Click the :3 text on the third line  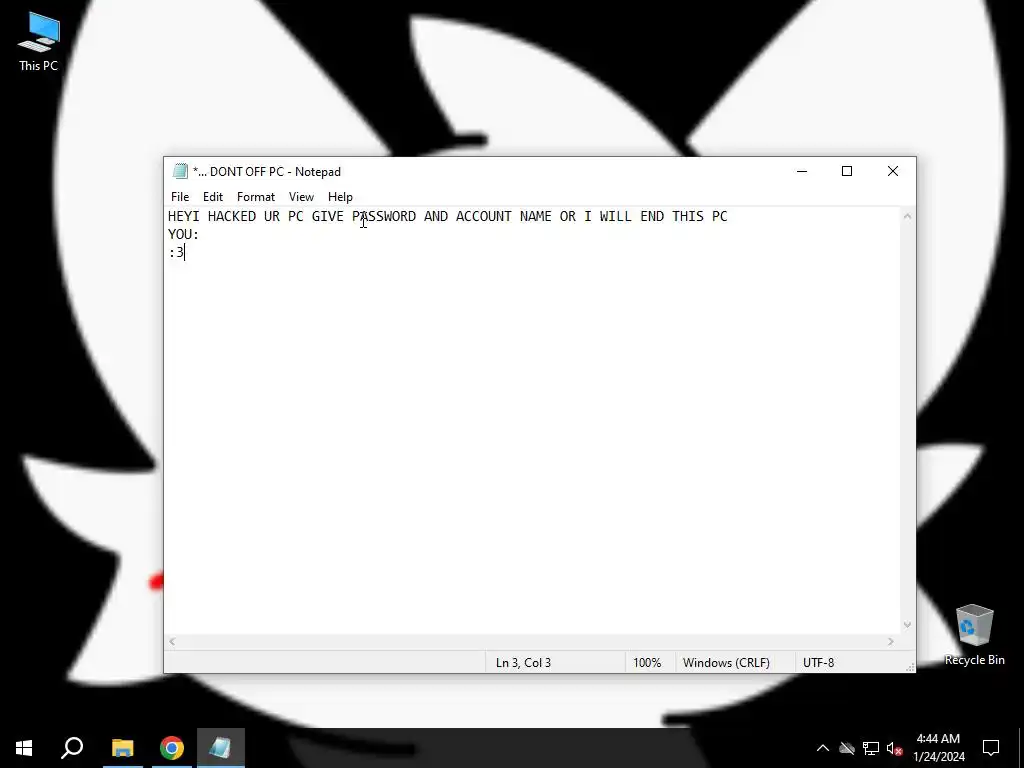tap(176, 252)
